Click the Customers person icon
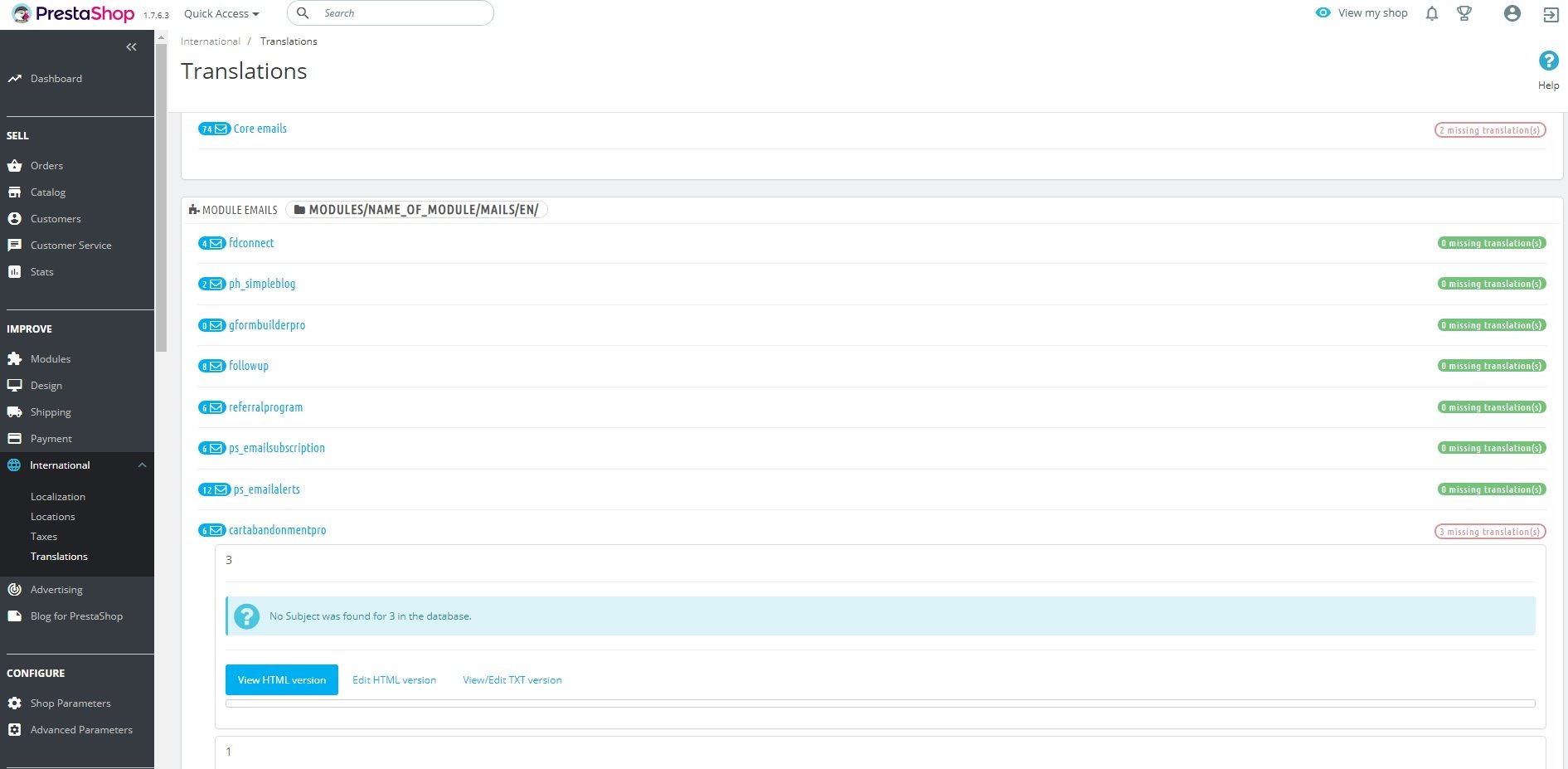Viewport: 1568px width, 769px height. point(14,219)
